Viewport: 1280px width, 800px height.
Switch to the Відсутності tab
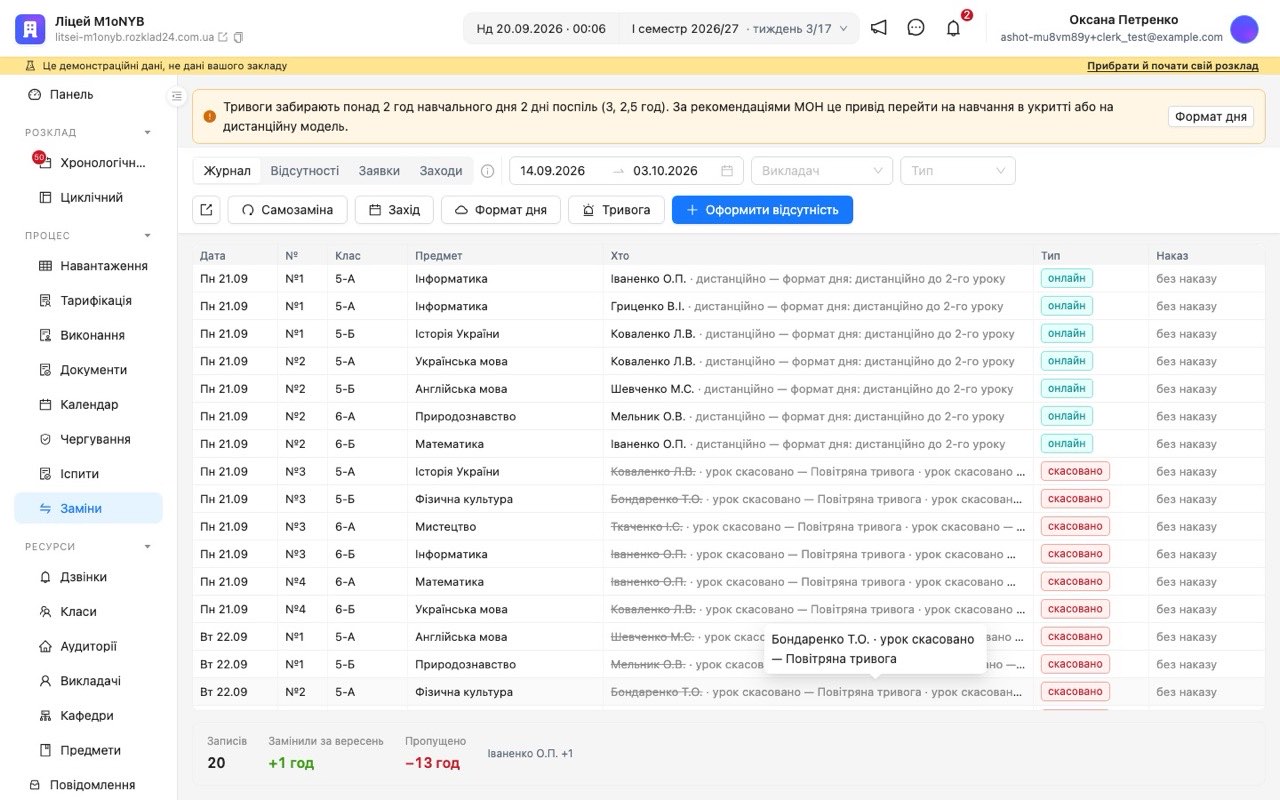pyautogui.click(x=304, y=171)
